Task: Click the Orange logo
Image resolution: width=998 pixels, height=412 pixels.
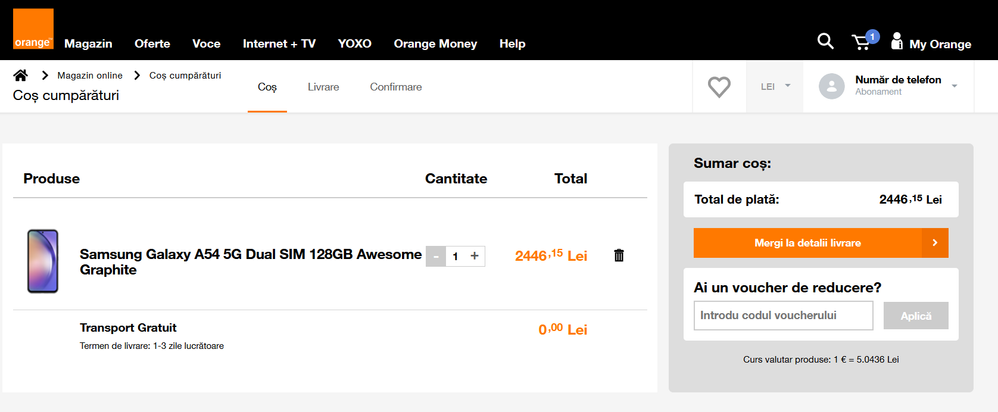Action: coord(31,29)
